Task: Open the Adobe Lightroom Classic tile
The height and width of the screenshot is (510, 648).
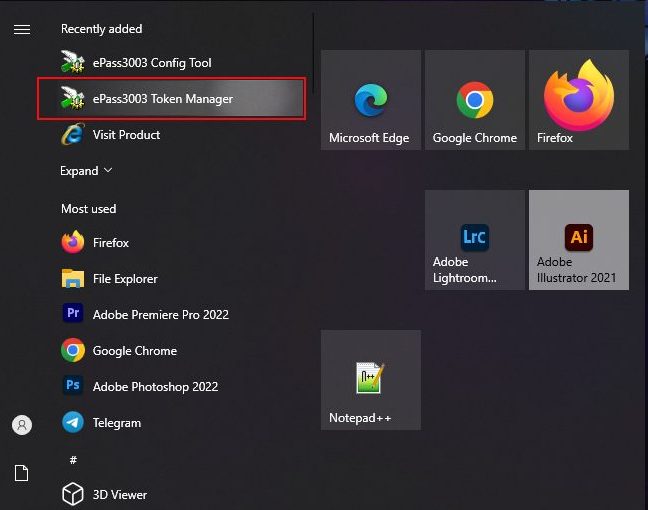Action: (475, 240)
